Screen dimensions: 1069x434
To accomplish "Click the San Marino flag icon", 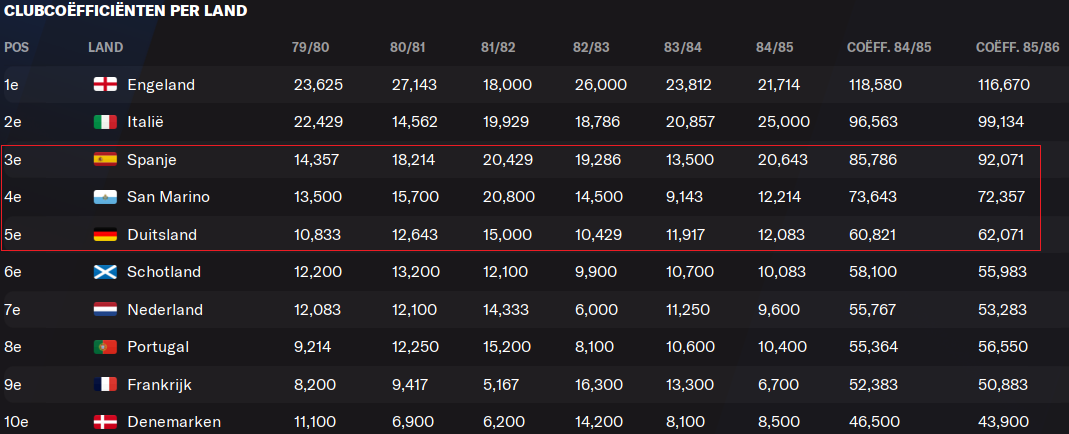I will point(105,198).
